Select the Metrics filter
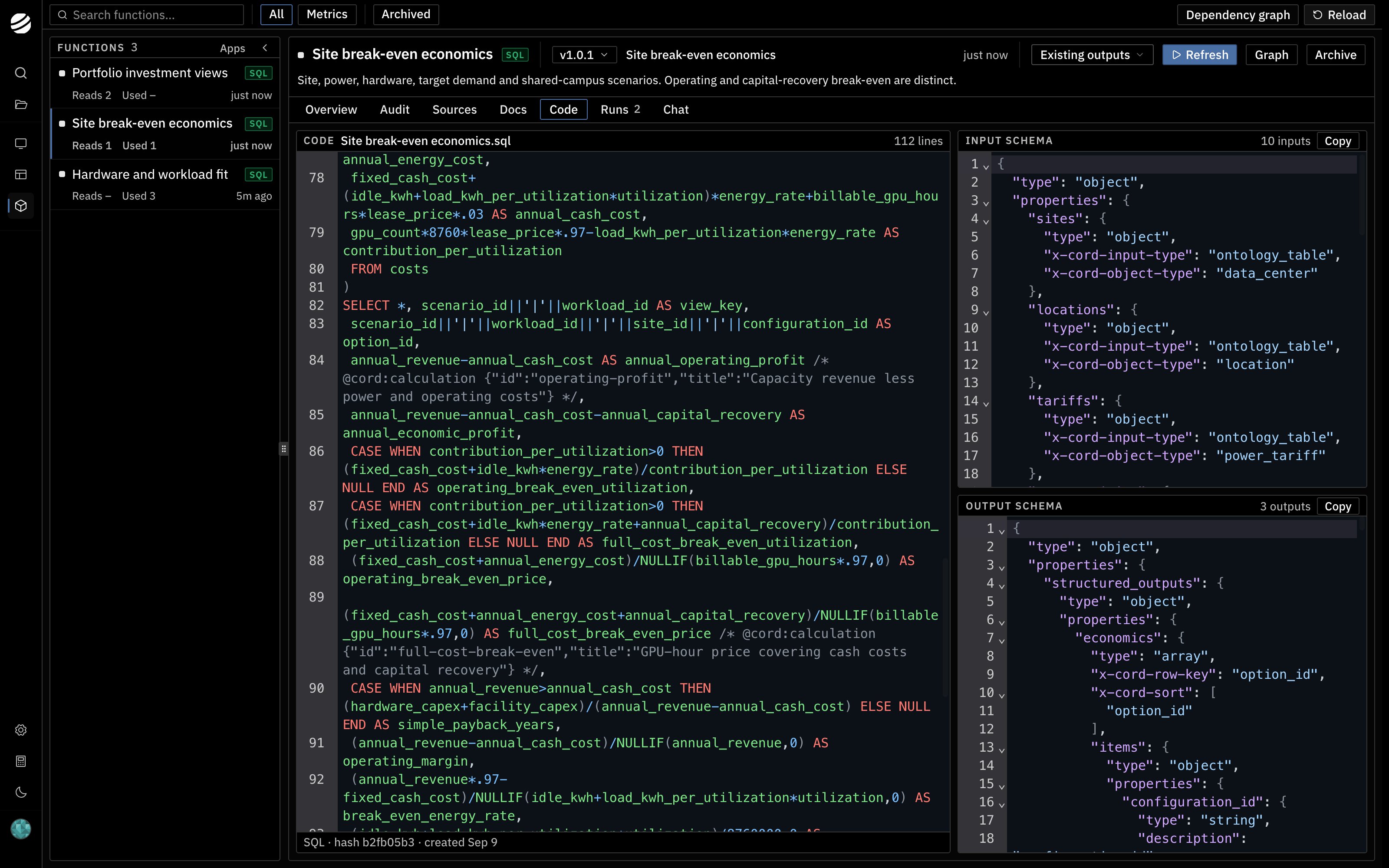 tap(326, 14)
